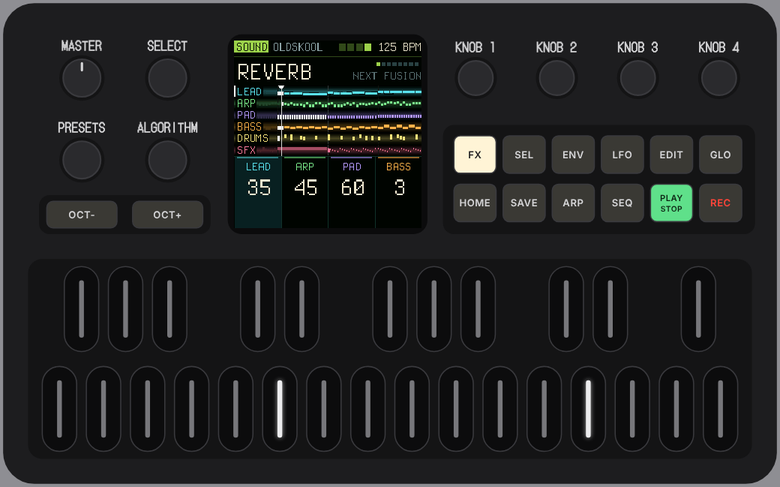This screenshot has height=487, width=780.
Task: Click the green PLAY STOP button
Action: [671, 203]
